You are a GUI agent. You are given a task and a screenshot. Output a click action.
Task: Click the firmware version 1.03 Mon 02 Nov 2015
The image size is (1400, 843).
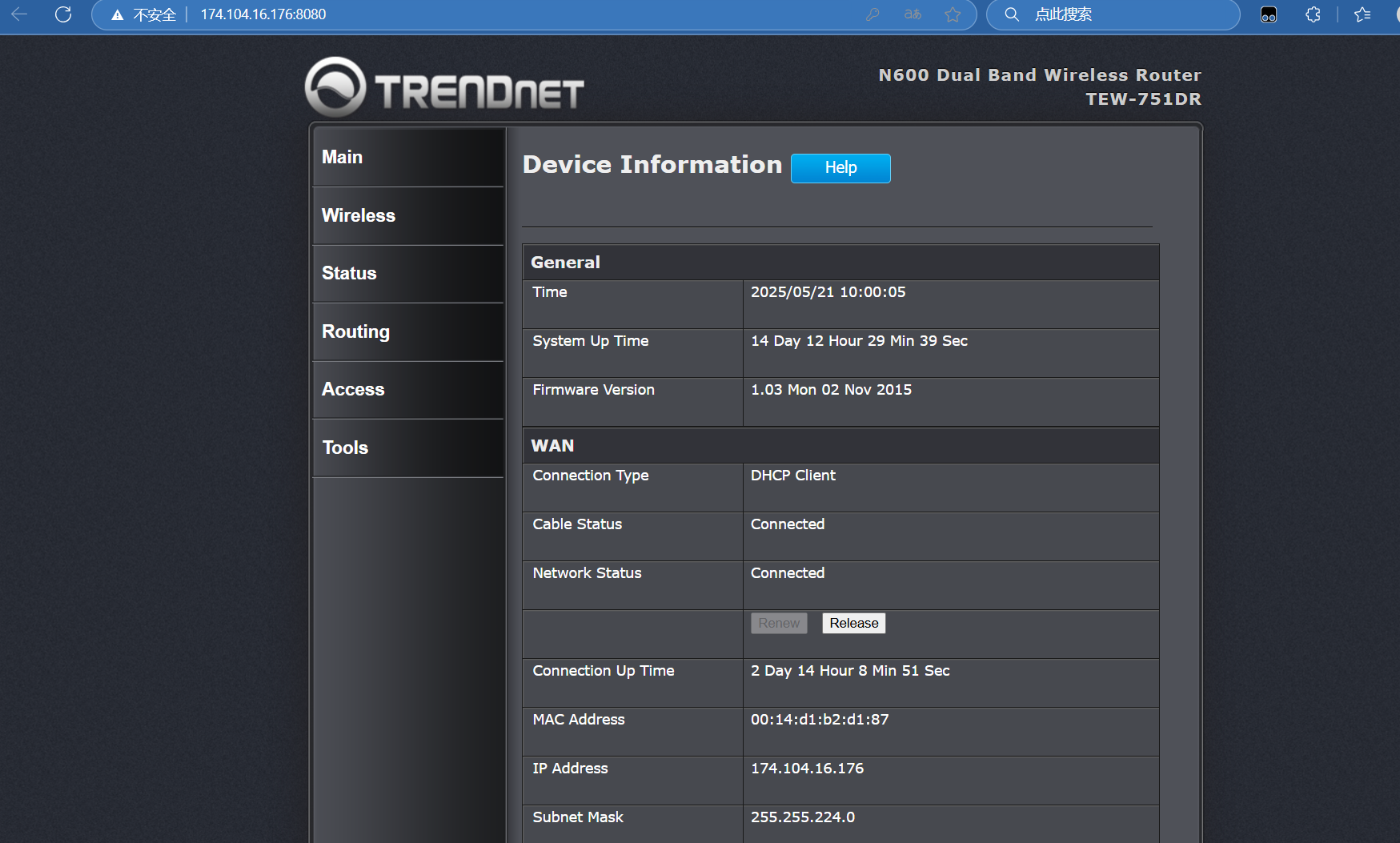(x=831, y=390)
